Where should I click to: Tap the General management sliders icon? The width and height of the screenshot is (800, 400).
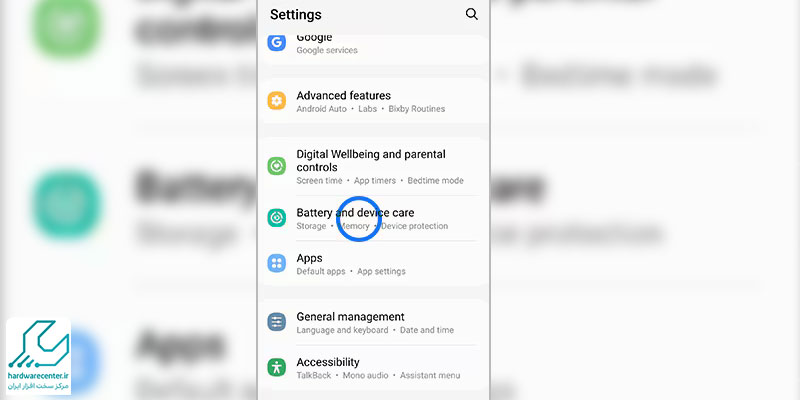pyautogui.click(x=277, y=322)
